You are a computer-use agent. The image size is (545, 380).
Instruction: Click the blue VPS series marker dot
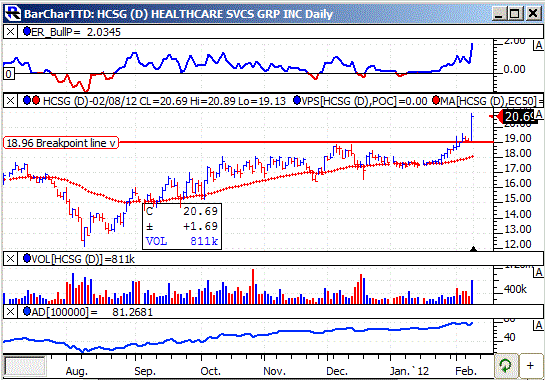tap(297, 100)
